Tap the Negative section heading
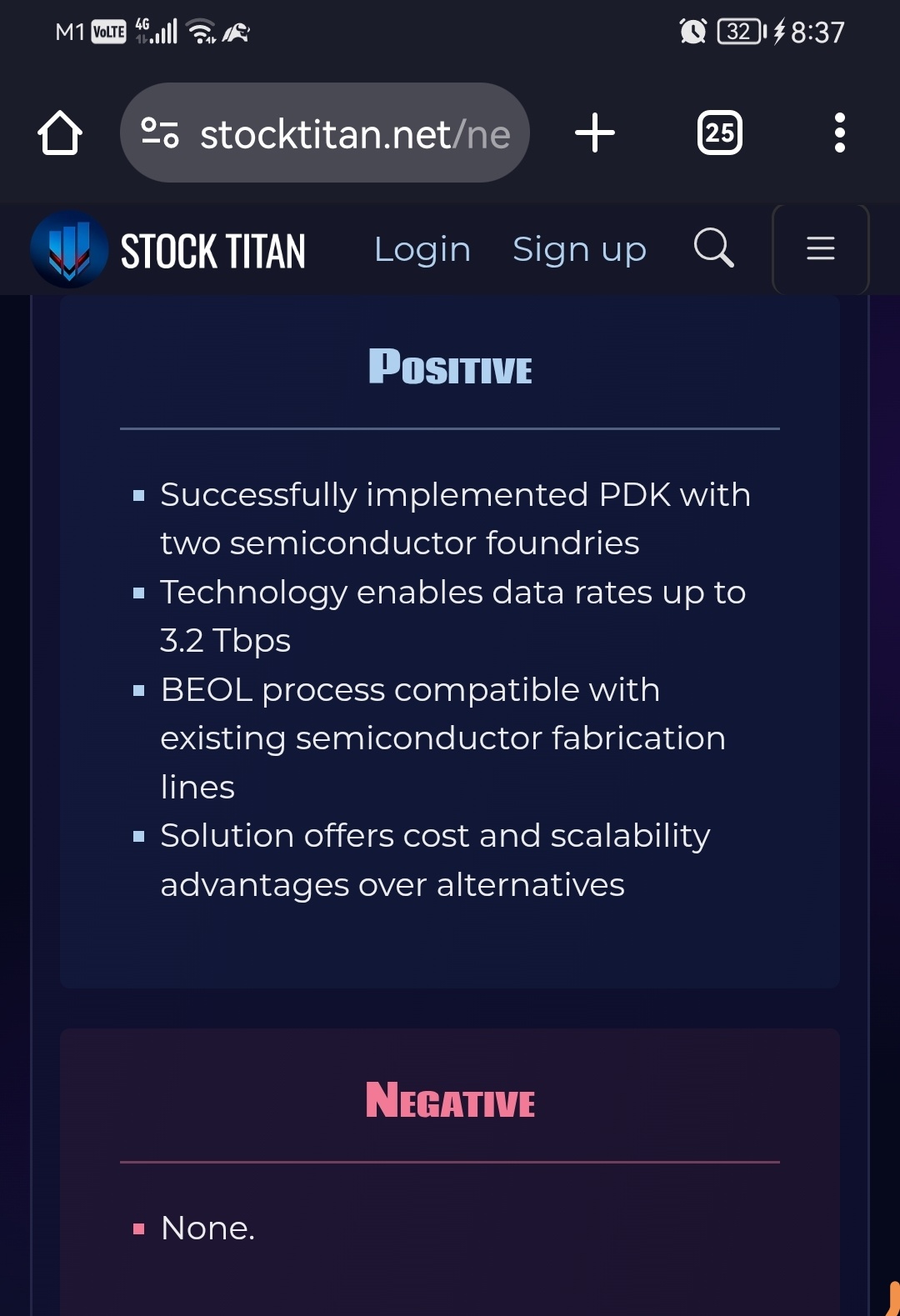Image resolution: width=900 pixels, height=1316 pixels. click(450, 1100)
